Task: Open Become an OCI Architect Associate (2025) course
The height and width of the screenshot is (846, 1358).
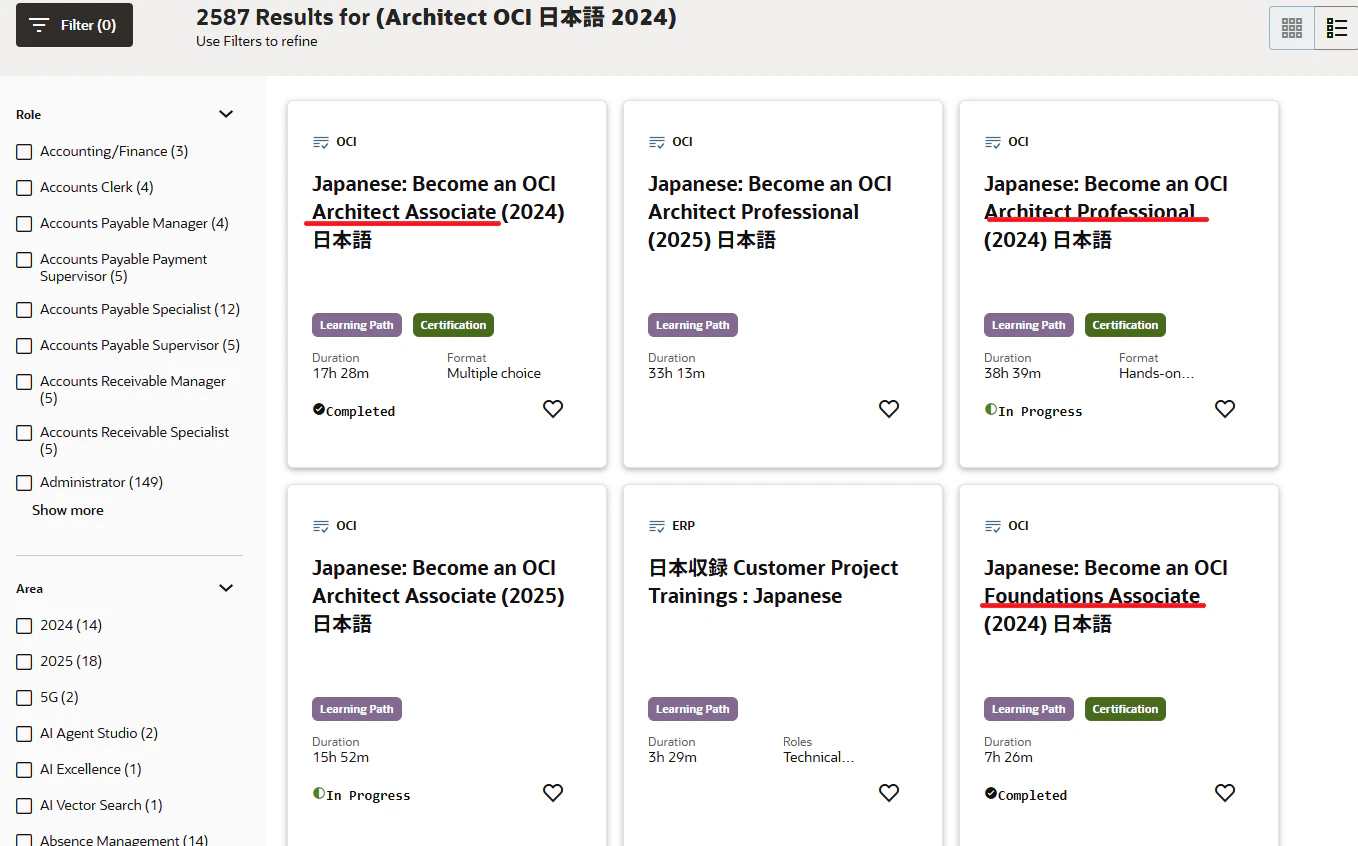Action: click(x=438, y=596)
